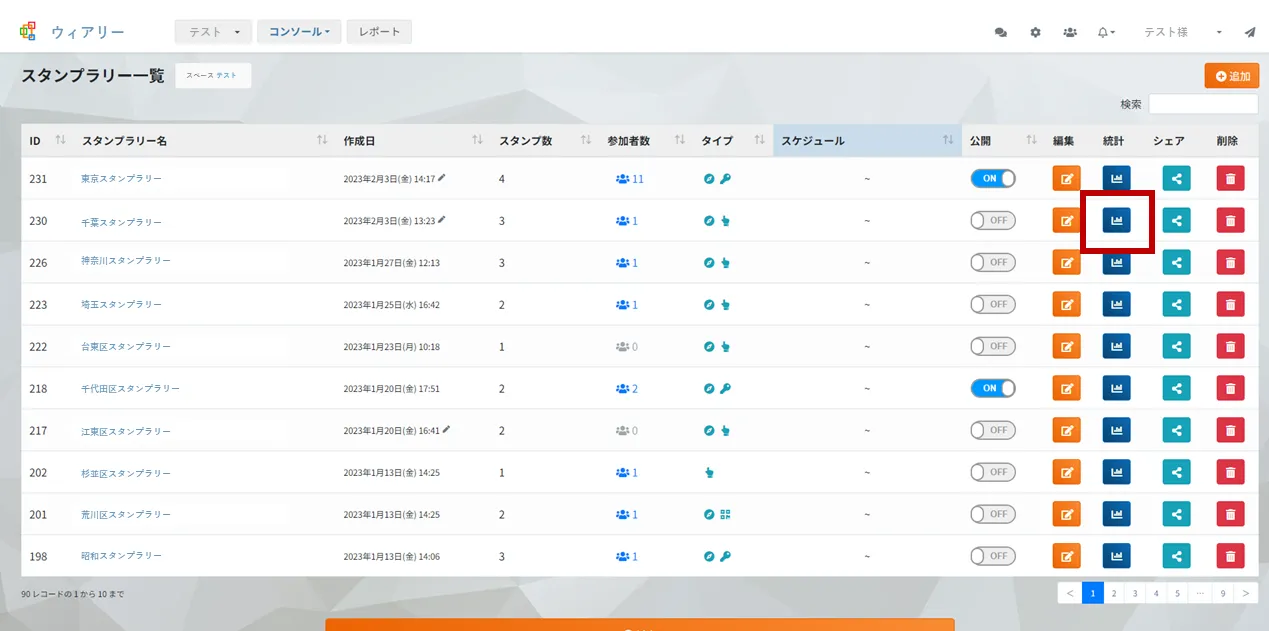Image resolution: width=1269 pixels, height=631 pixels.
Task: Share 昭和スタンプラリー
Action: point(1177,557)
